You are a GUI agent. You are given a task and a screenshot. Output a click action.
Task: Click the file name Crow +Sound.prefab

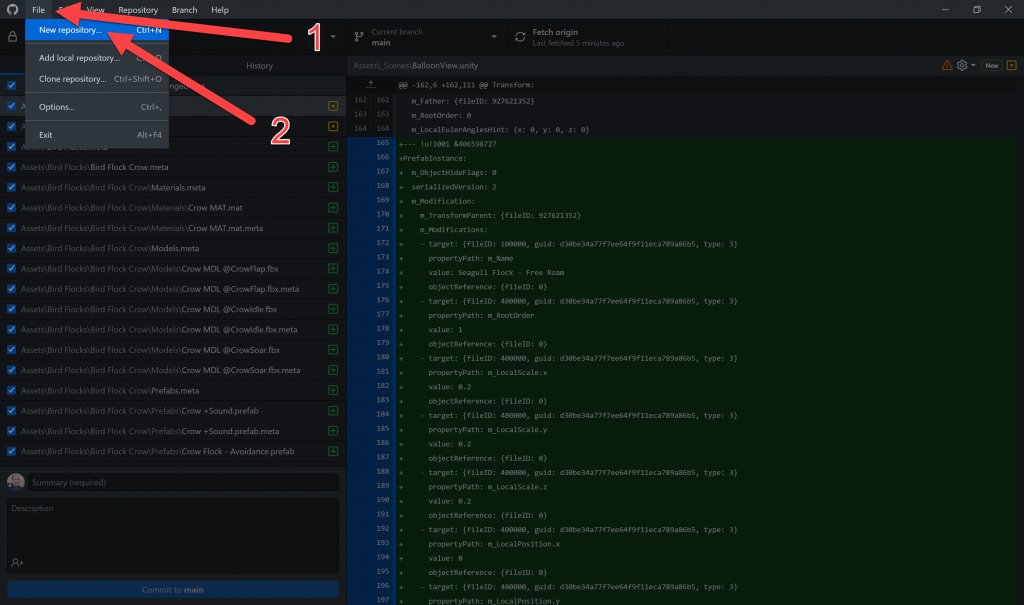click(220, 411)
